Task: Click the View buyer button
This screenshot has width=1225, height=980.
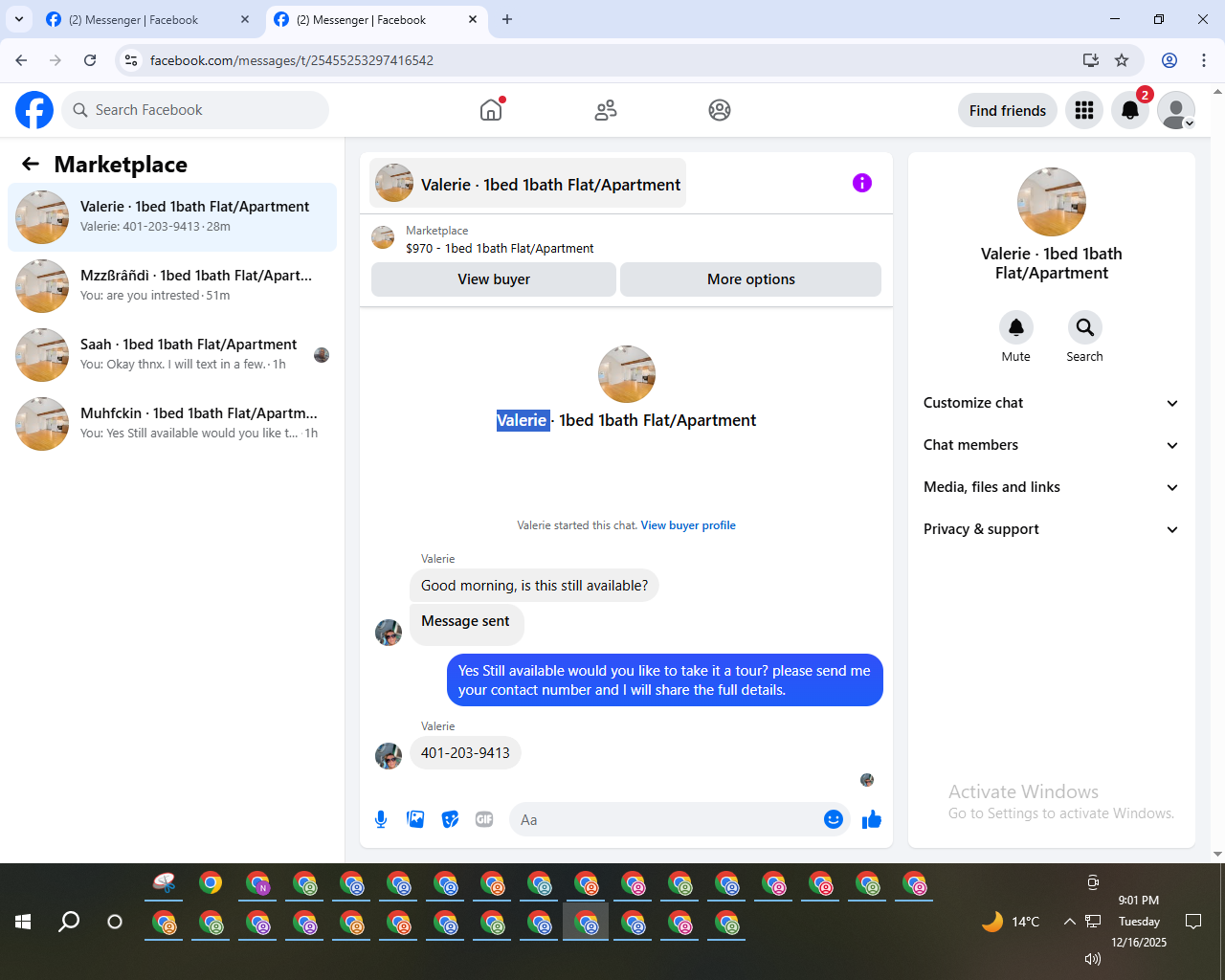Action: coord(494,279)
